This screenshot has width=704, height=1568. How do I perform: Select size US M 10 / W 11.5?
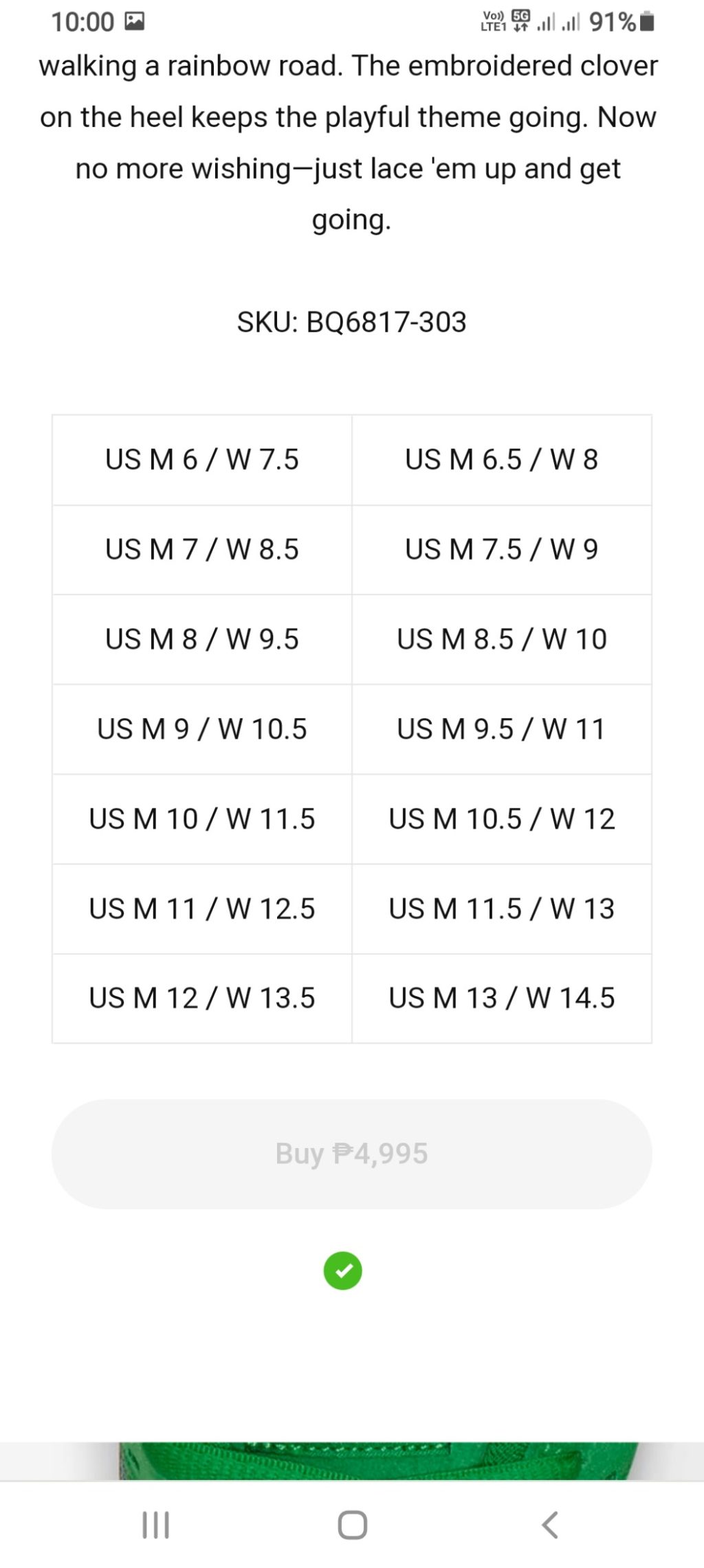pyautogui.click(x=202, y=819)
